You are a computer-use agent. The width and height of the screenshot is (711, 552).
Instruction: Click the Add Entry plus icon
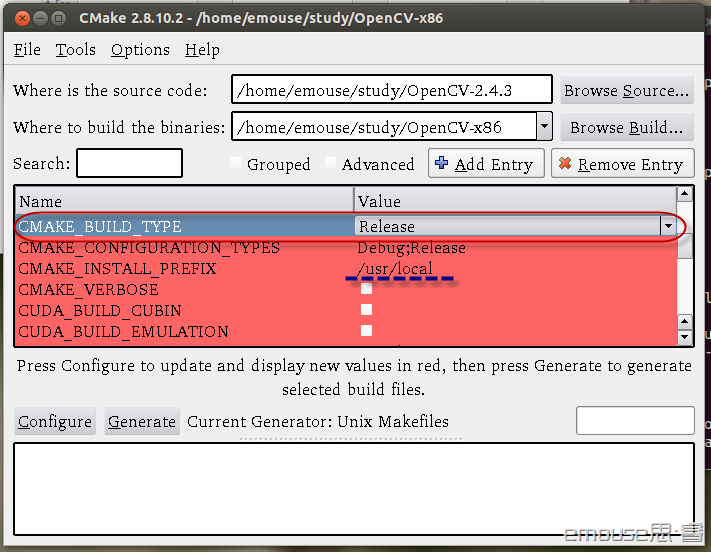pos(441,163)
